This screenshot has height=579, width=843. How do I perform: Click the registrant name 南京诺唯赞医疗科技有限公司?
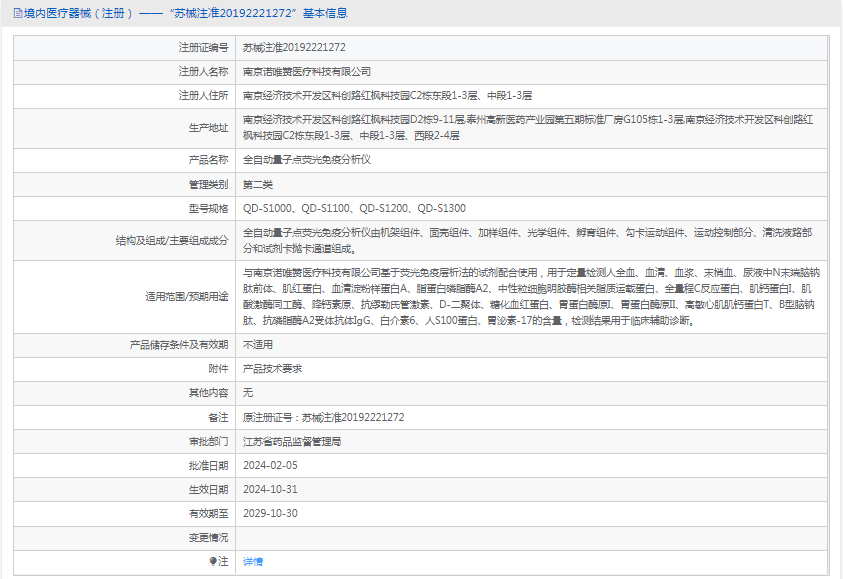pos(307,72)
